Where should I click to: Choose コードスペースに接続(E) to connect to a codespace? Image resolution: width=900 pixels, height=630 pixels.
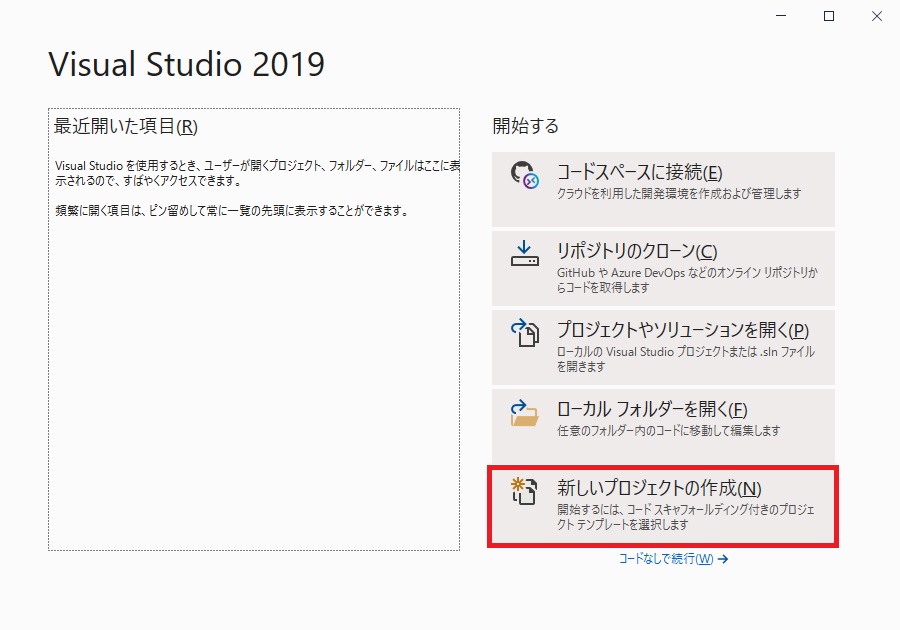point(663,189)
